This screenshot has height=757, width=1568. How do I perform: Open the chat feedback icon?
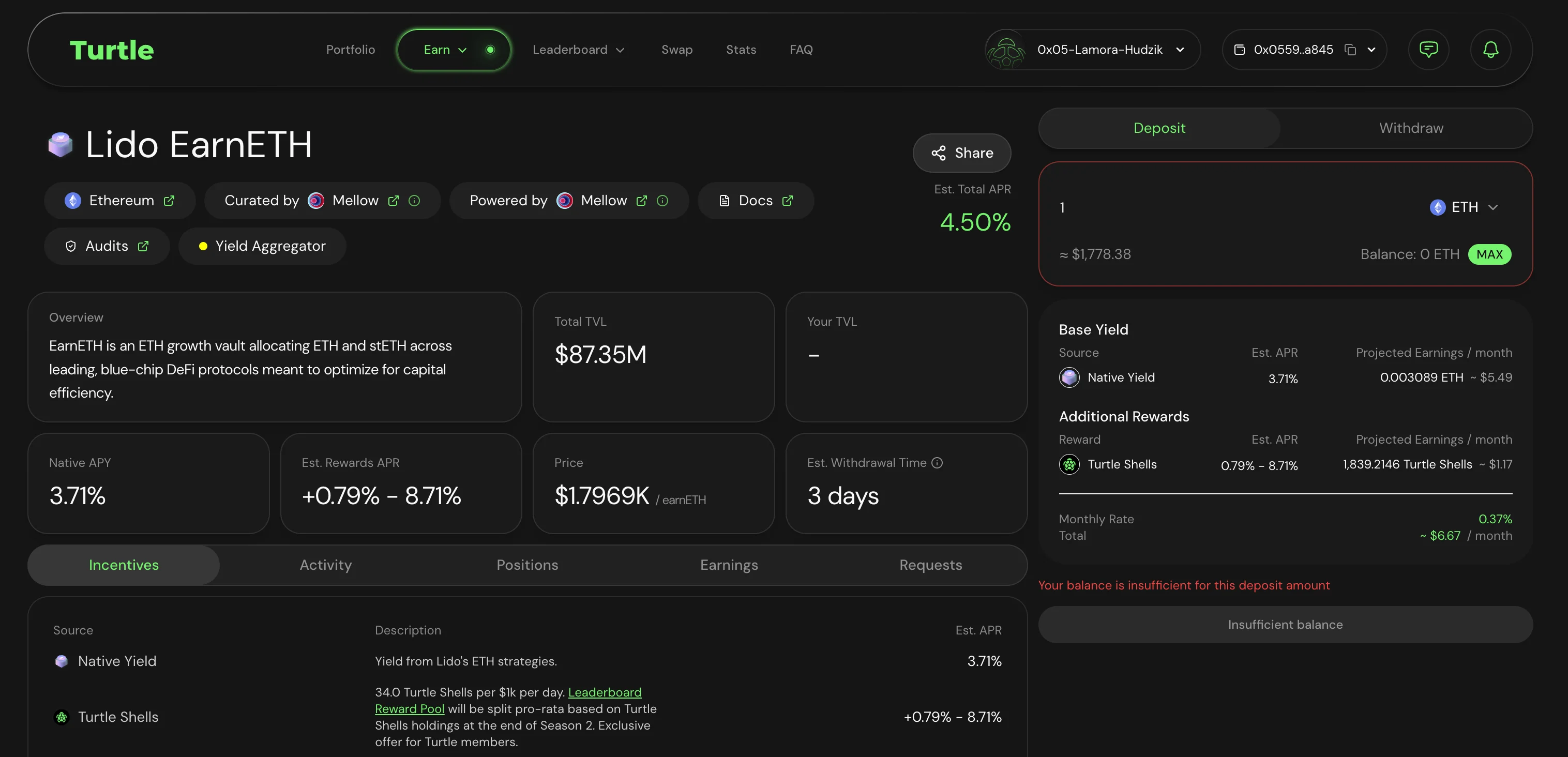click(1428, 49)
